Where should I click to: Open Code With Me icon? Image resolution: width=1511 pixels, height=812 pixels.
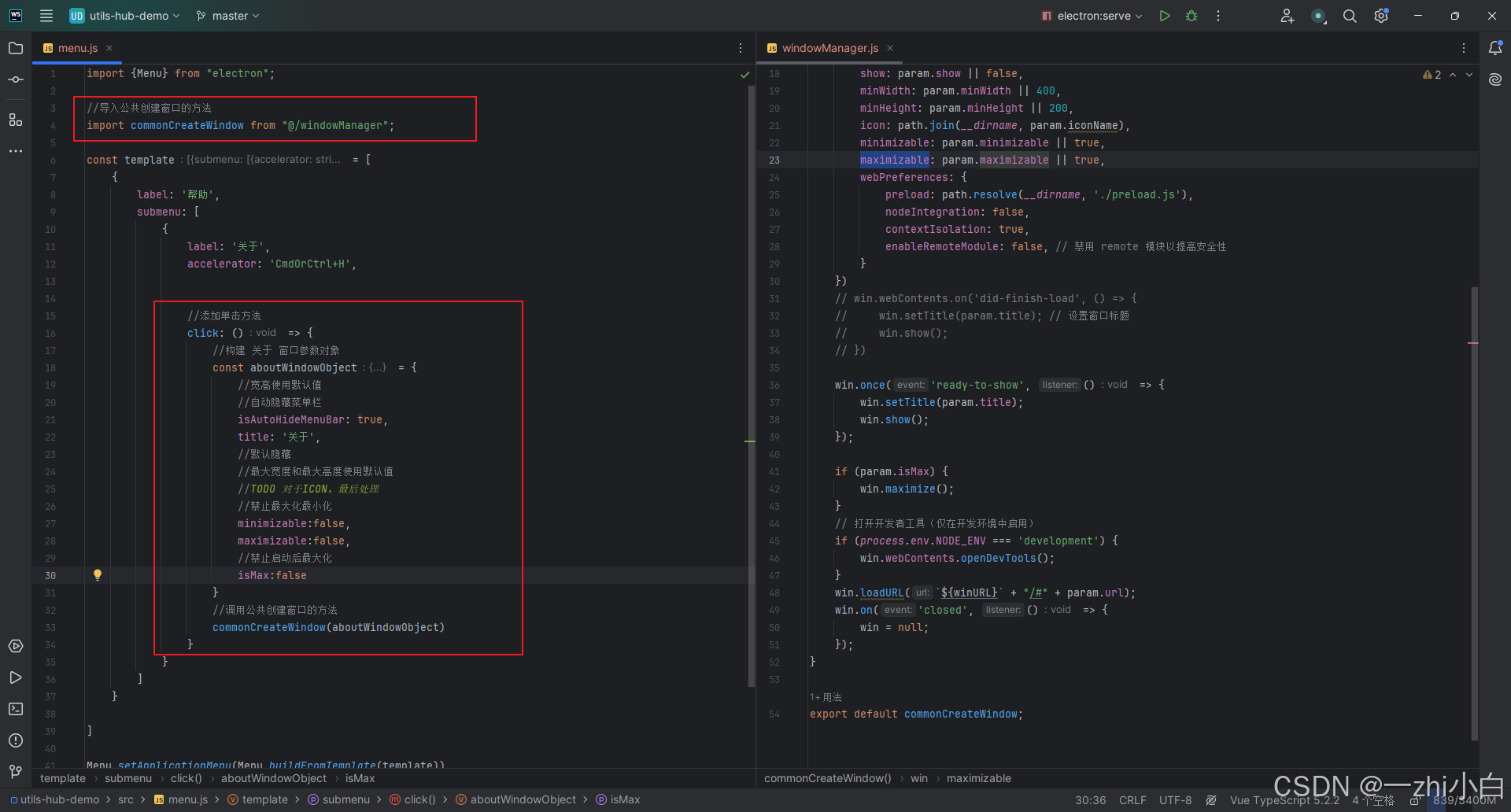1287,16
